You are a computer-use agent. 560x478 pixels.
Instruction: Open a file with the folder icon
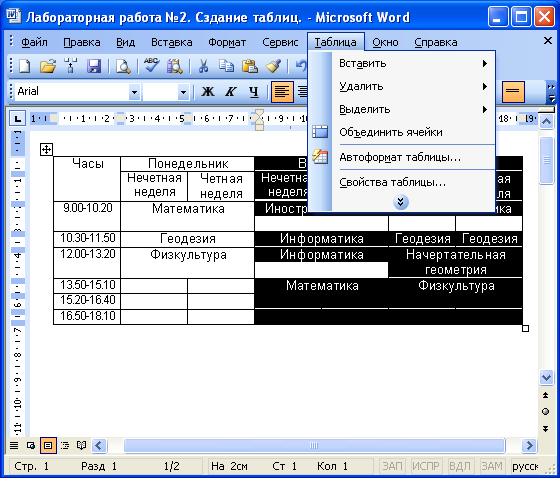tap(48, 66)
